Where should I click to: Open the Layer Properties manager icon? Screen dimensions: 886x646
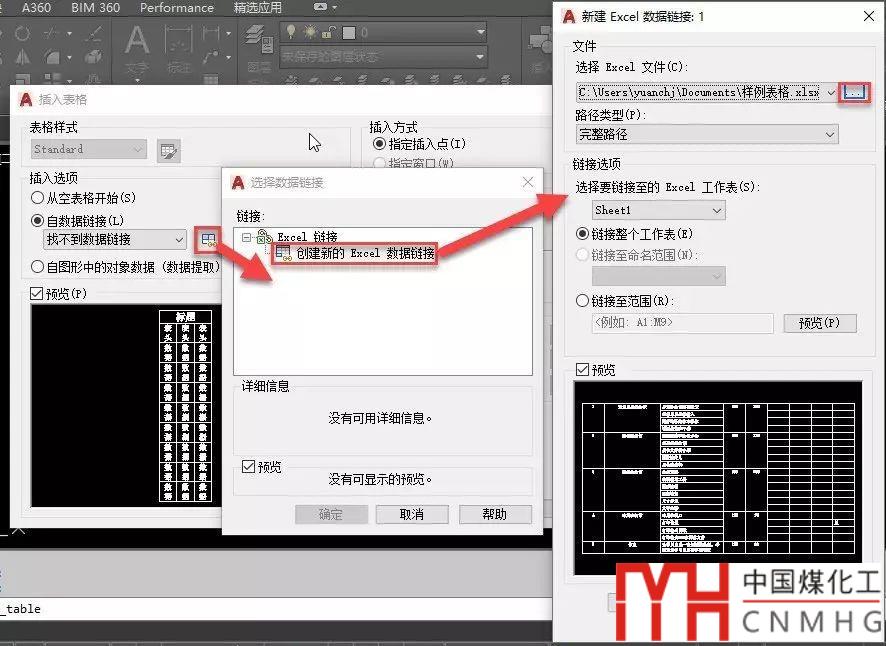[x=259, y=41]
